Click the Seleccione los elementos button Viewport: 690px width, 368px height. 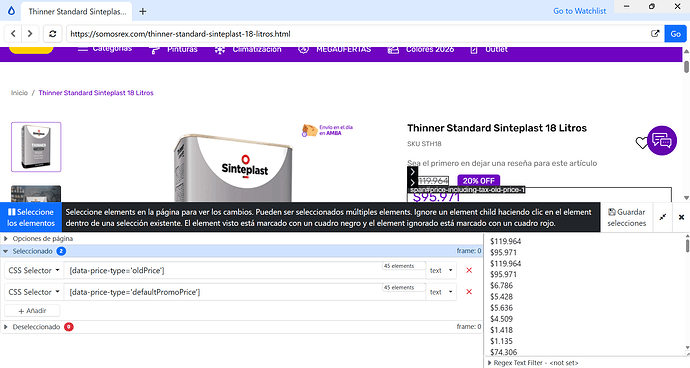point(31,217)
